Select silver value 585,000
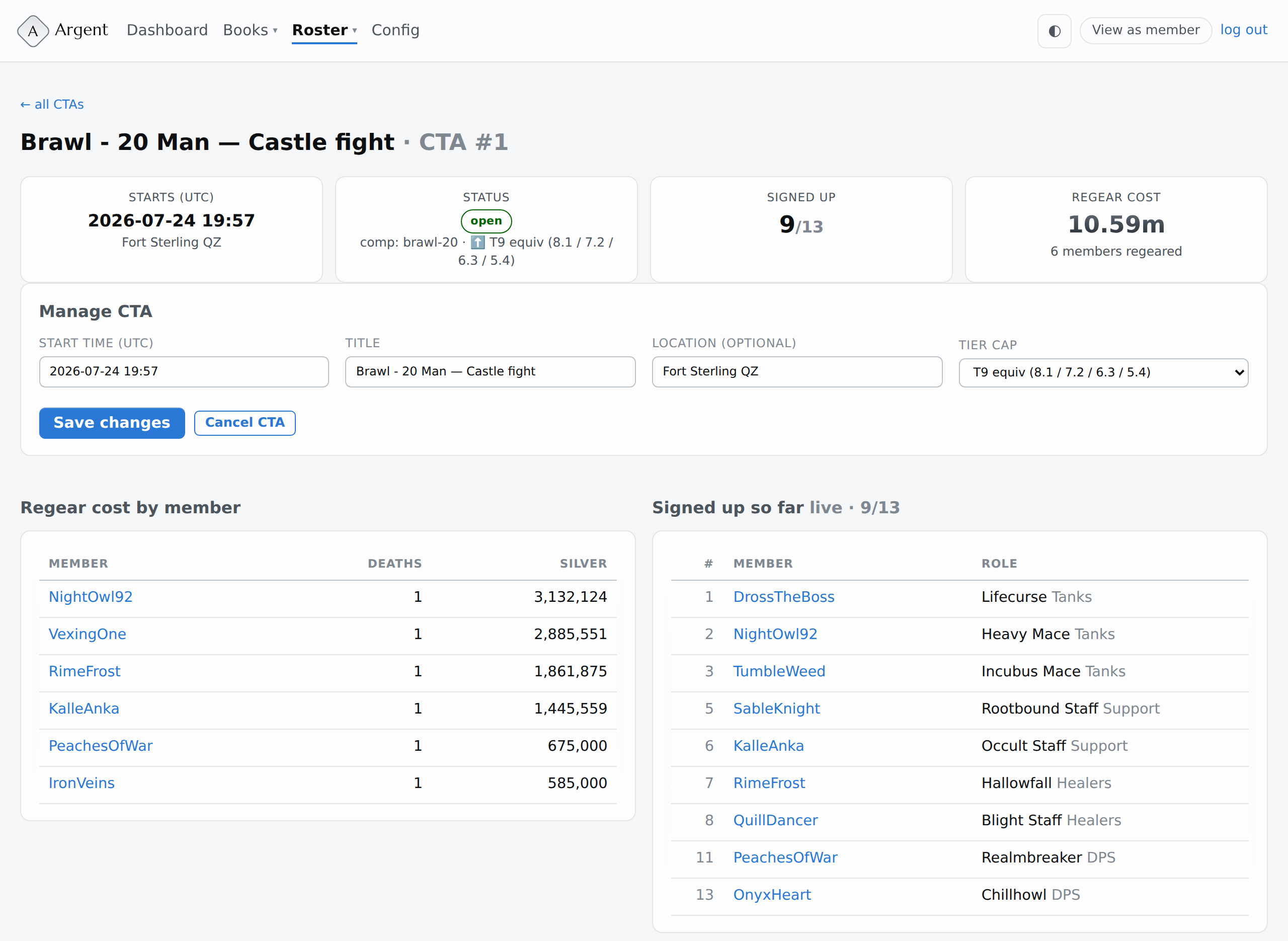Screen dimensions: 1288x941 (x=577, y=782)
